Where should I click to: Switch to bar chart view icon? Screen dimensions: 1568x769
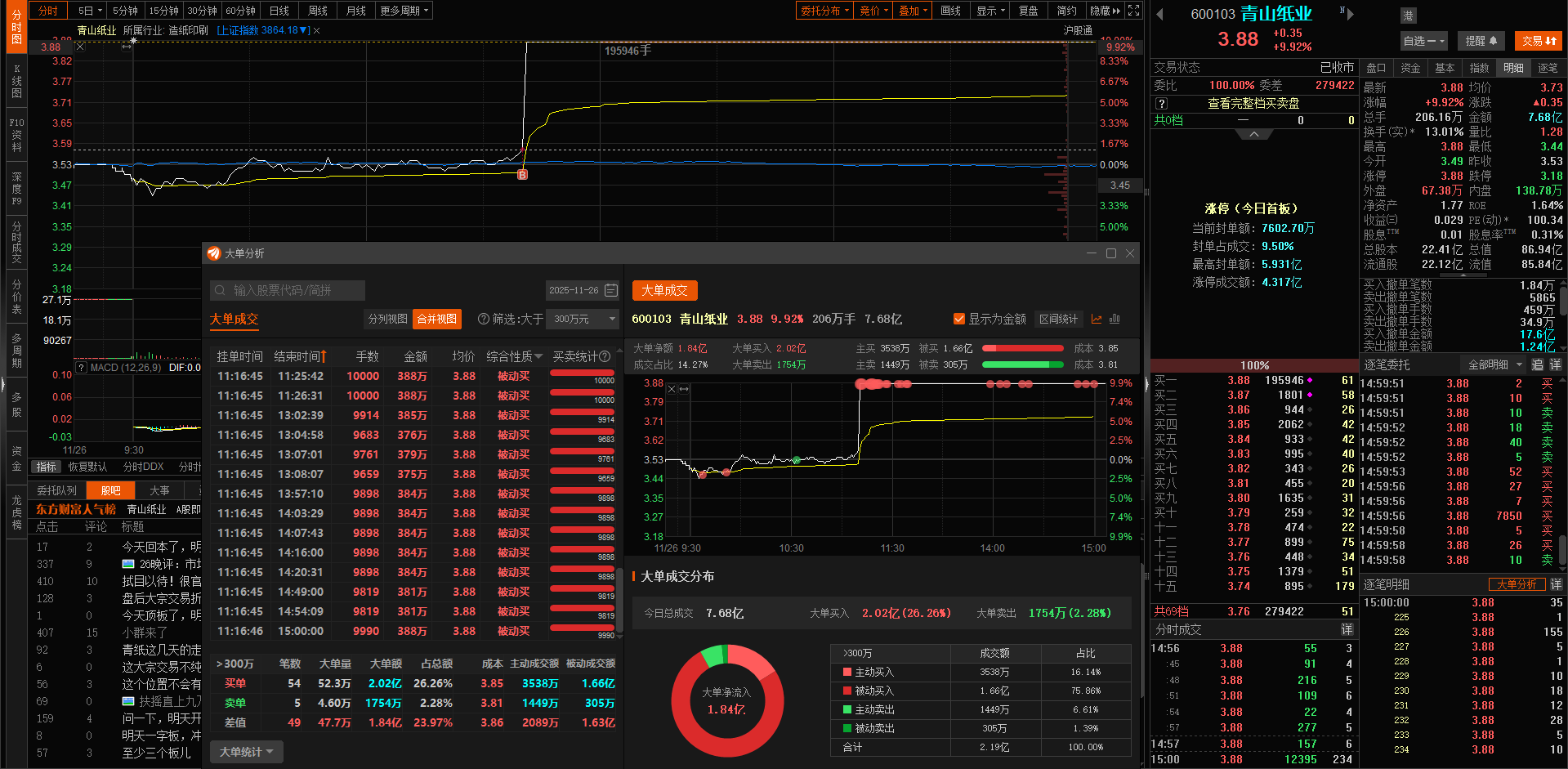pos(1115,319)
